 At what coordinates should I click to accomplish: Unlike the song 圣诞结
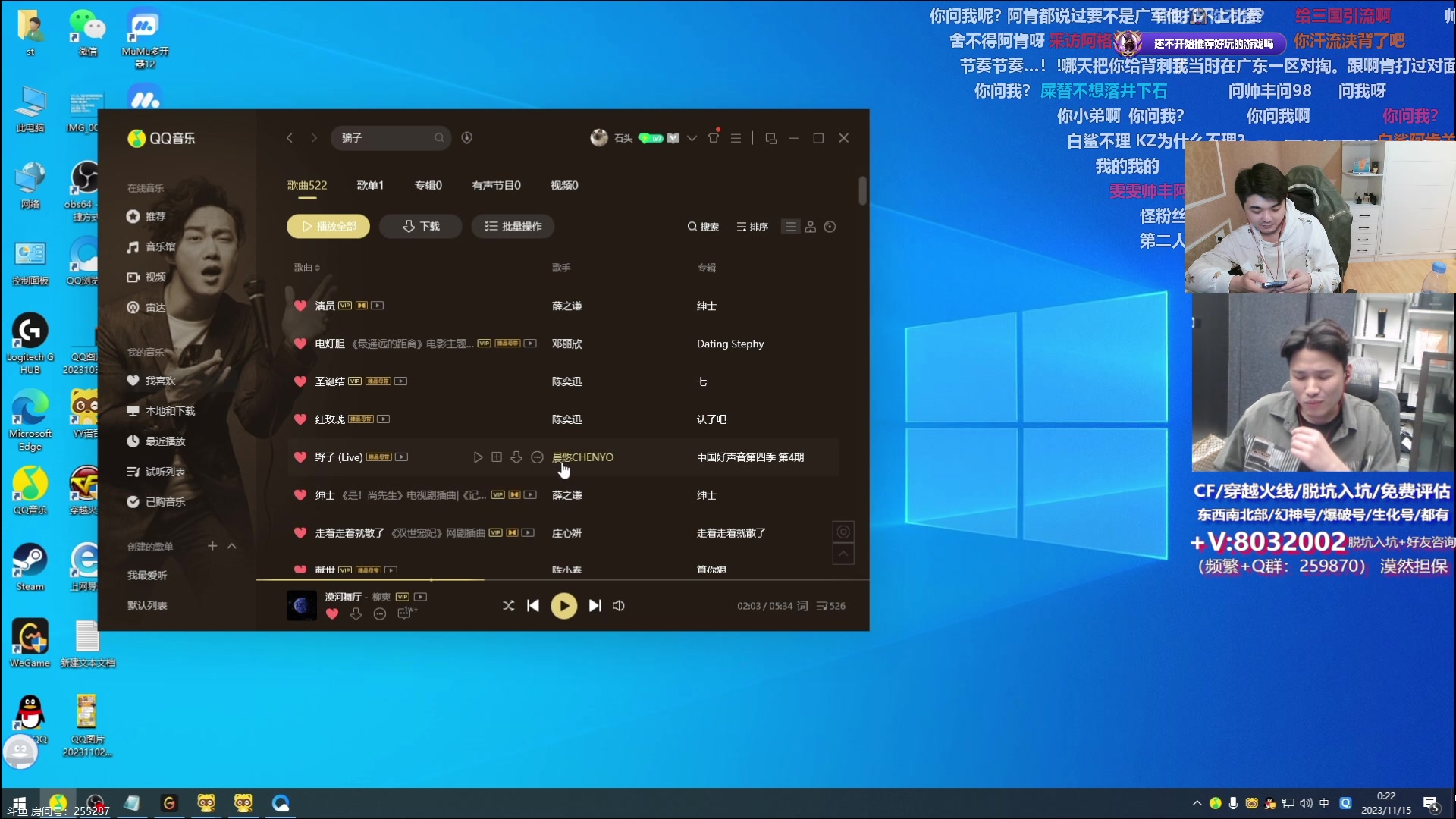300,381
